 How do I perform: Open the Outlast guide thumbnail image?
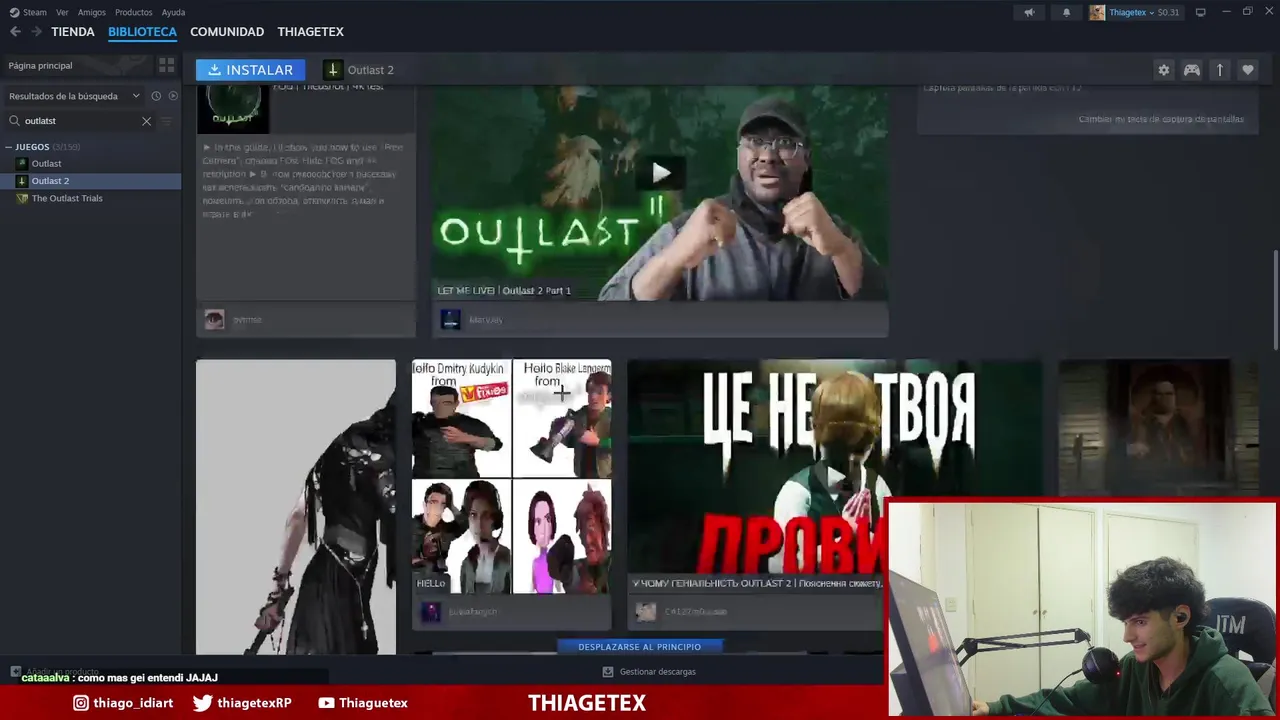[233, 109]
